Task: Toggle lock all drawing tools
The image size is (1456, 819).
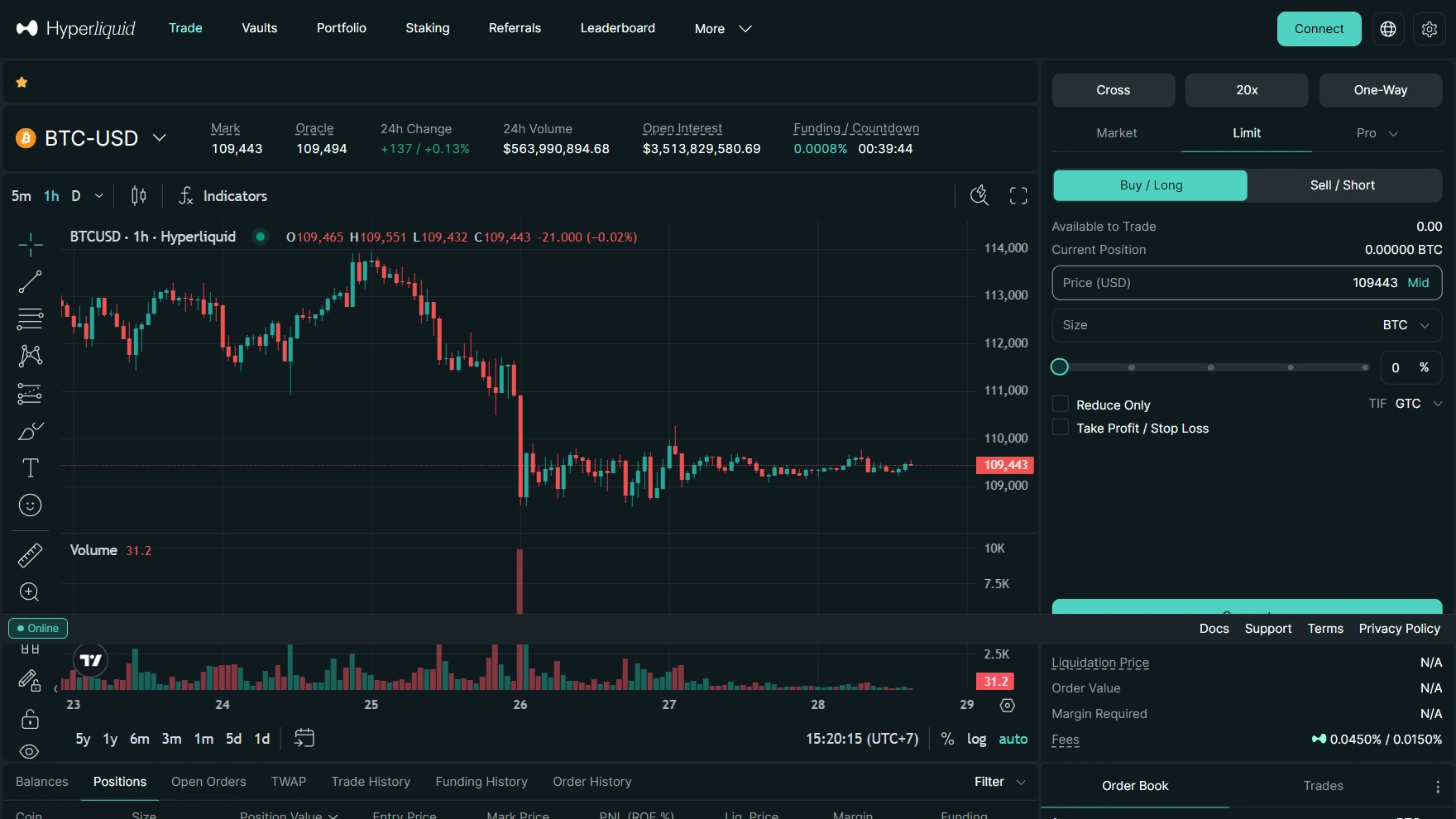Action: [31, 719]
